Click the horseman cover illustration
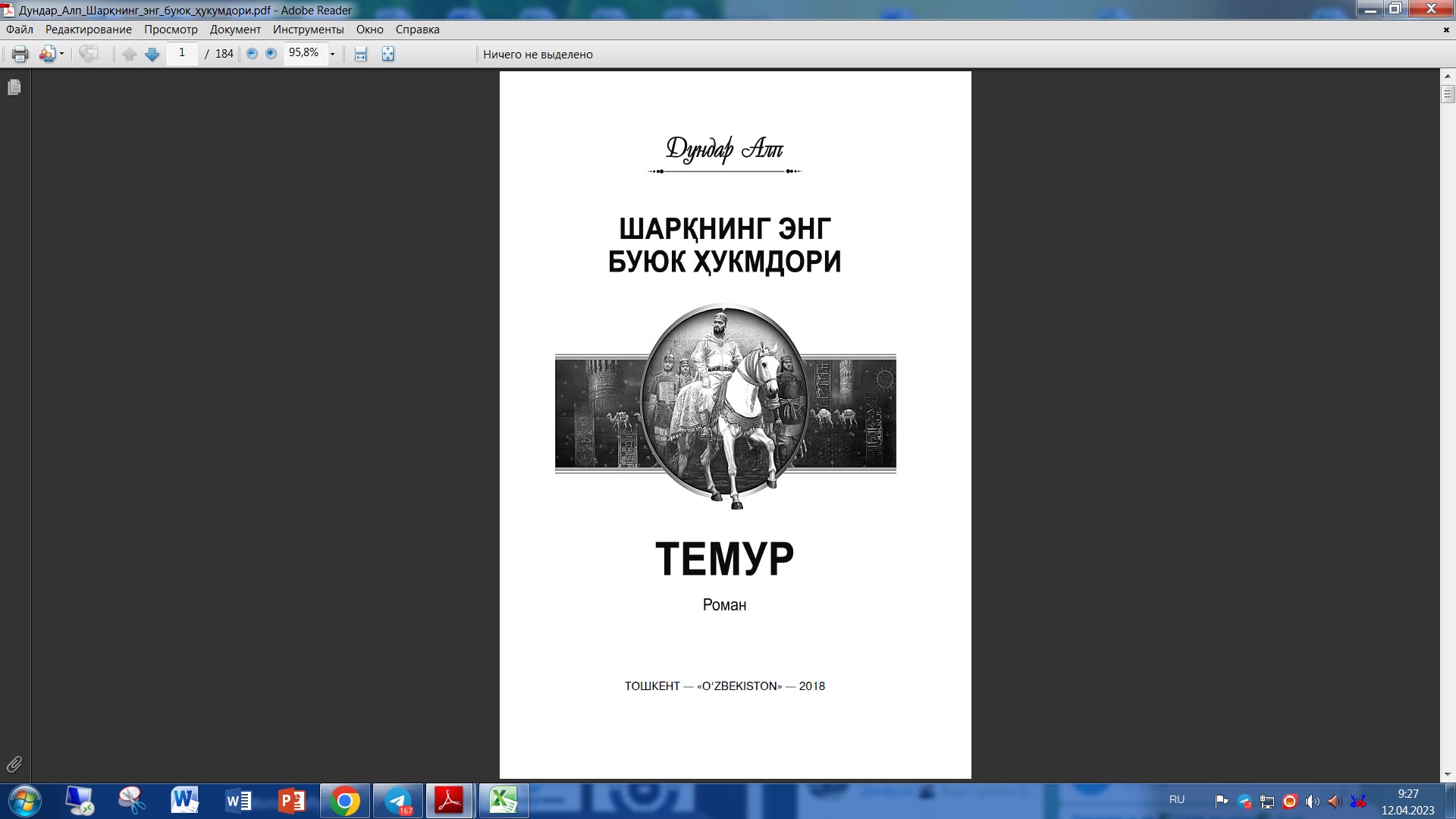 [x=725, y=406]
